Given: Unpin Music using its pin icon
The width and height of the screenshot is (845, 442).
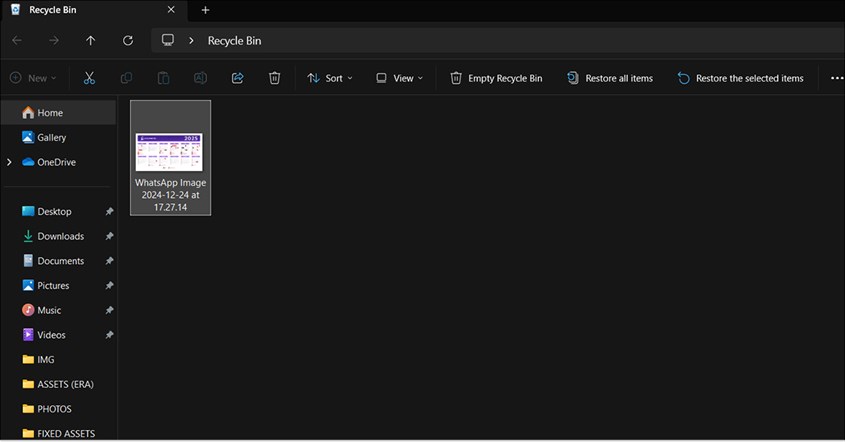Looking at the screenshot, I should coord(109,310).
